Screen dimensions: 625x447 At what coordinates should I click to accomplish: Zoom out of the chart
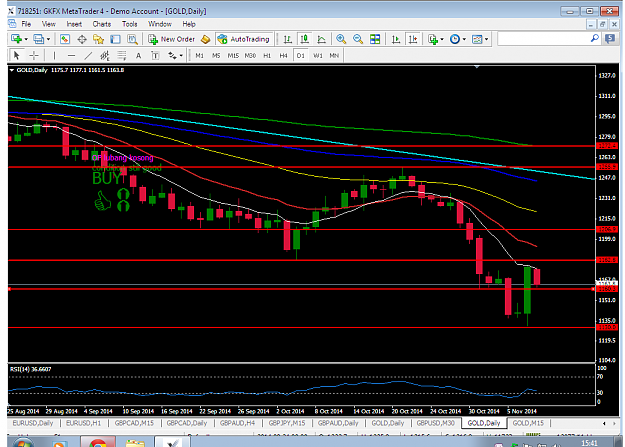(x=358, y=39)
